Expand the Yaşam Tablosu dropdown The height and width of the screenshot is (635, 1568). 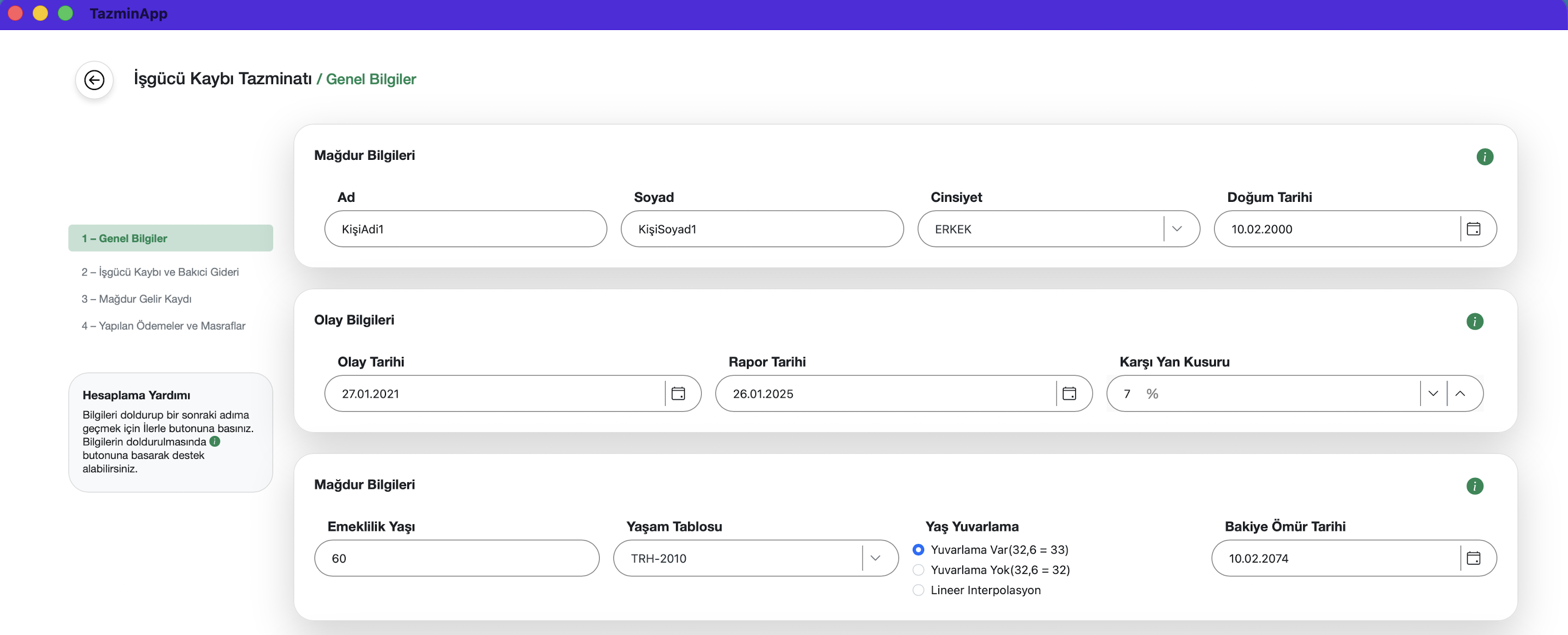[875, 558]
